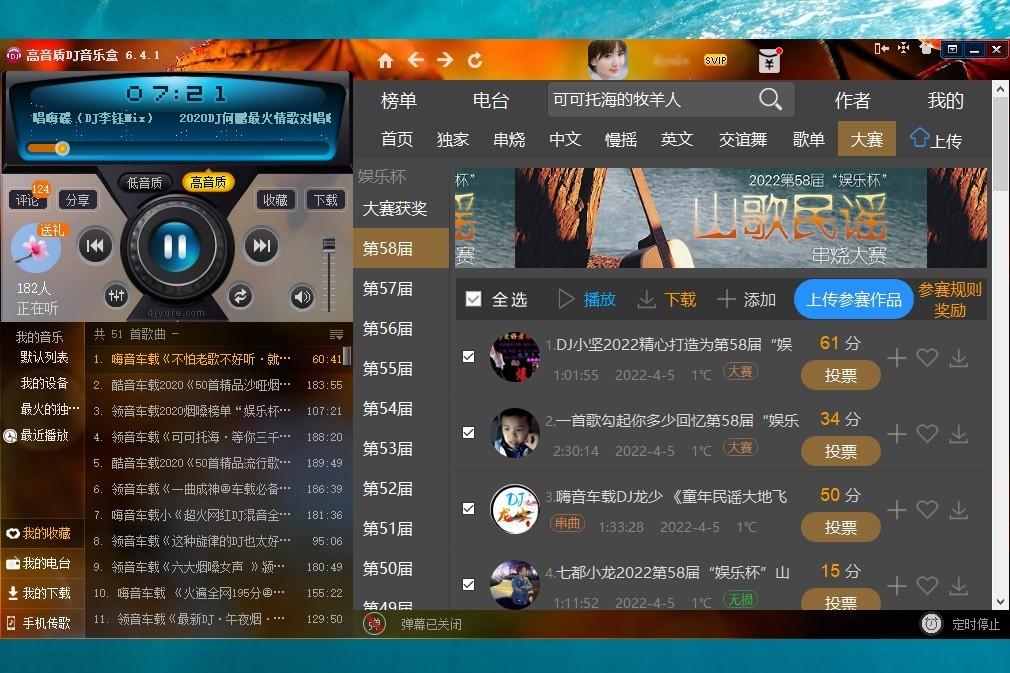Screen dimensions: 1010x673
Task: Favorite song 1 DJ小坚2022 with heart
Action: (x=927, y=357)
